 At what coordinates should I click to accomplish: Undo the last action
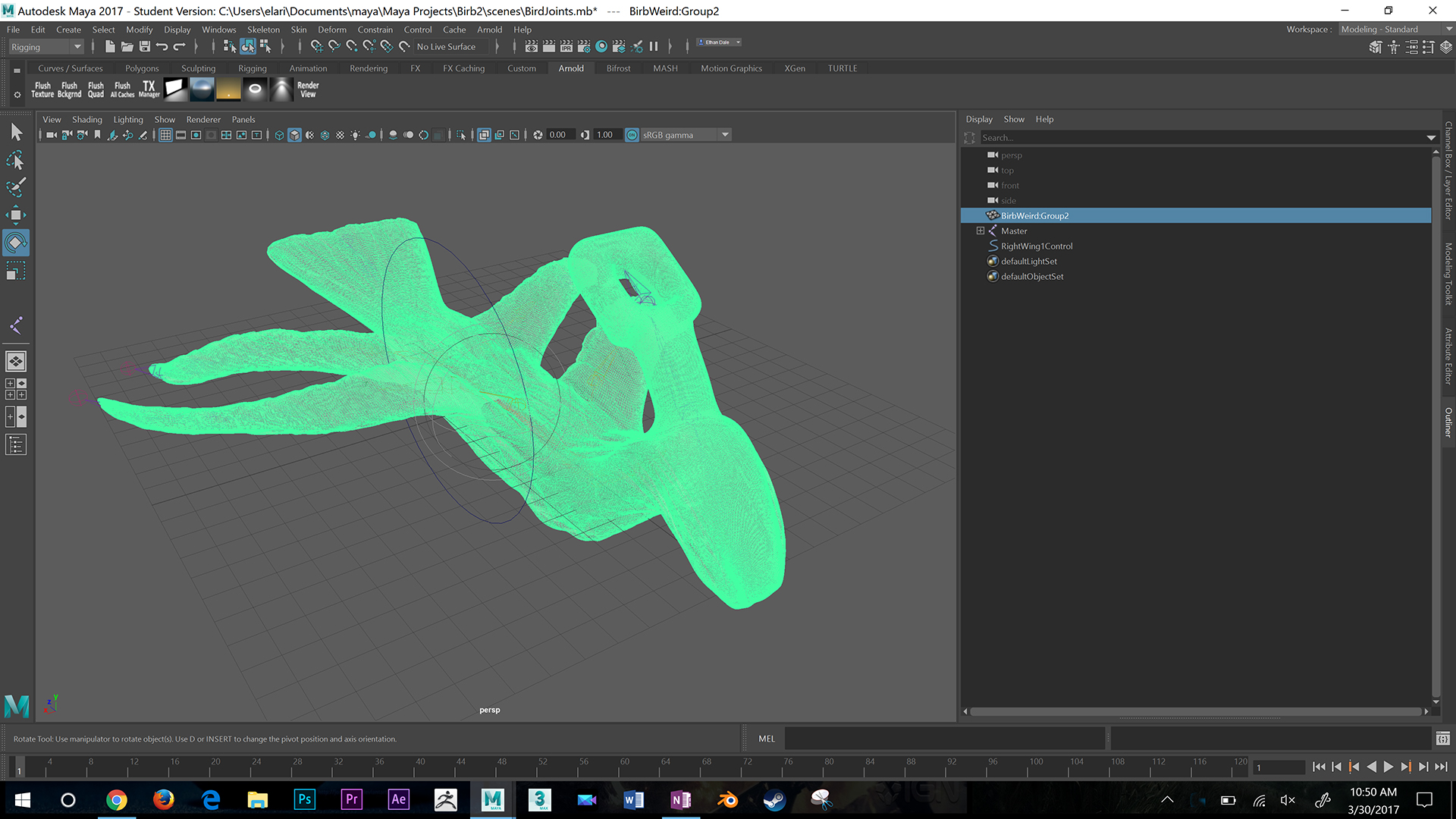coord(162,47)
